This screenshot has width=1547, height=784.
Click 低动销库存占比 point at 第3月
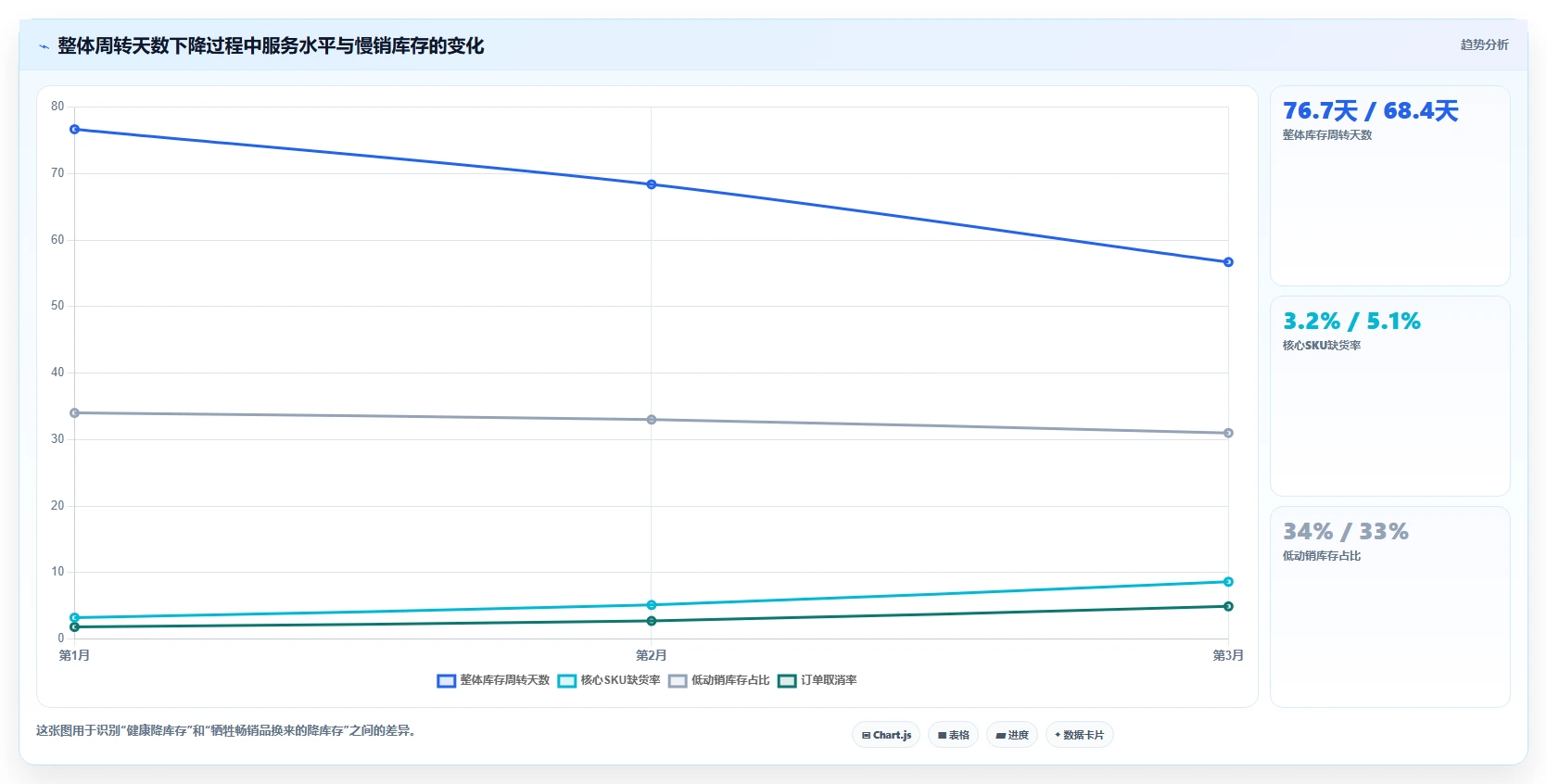click(x=1228, y=433)
